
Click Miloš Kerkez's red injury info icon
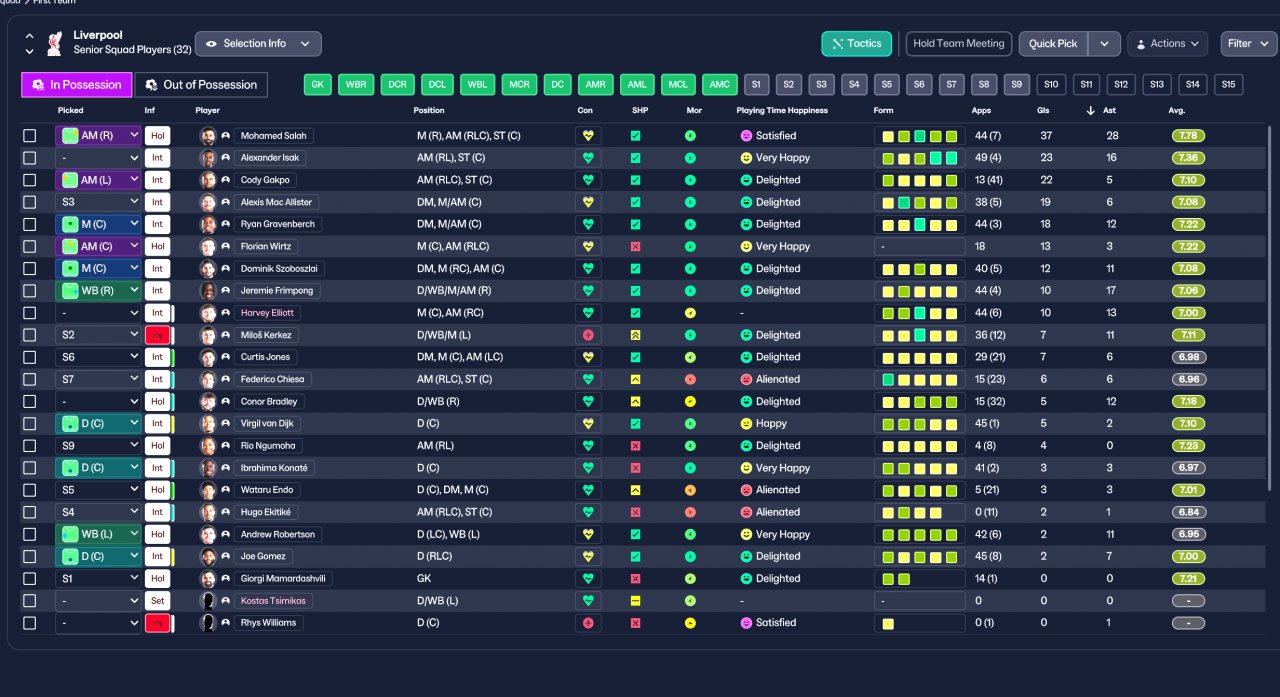click(157, 335)
